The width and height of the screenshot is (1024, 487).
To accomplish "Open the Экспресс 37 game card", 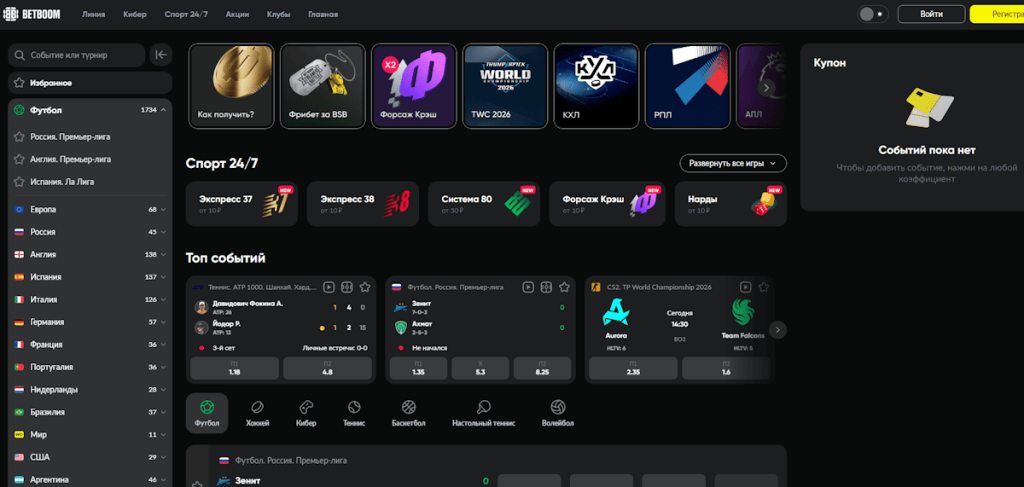I will [x=242, y=204].
